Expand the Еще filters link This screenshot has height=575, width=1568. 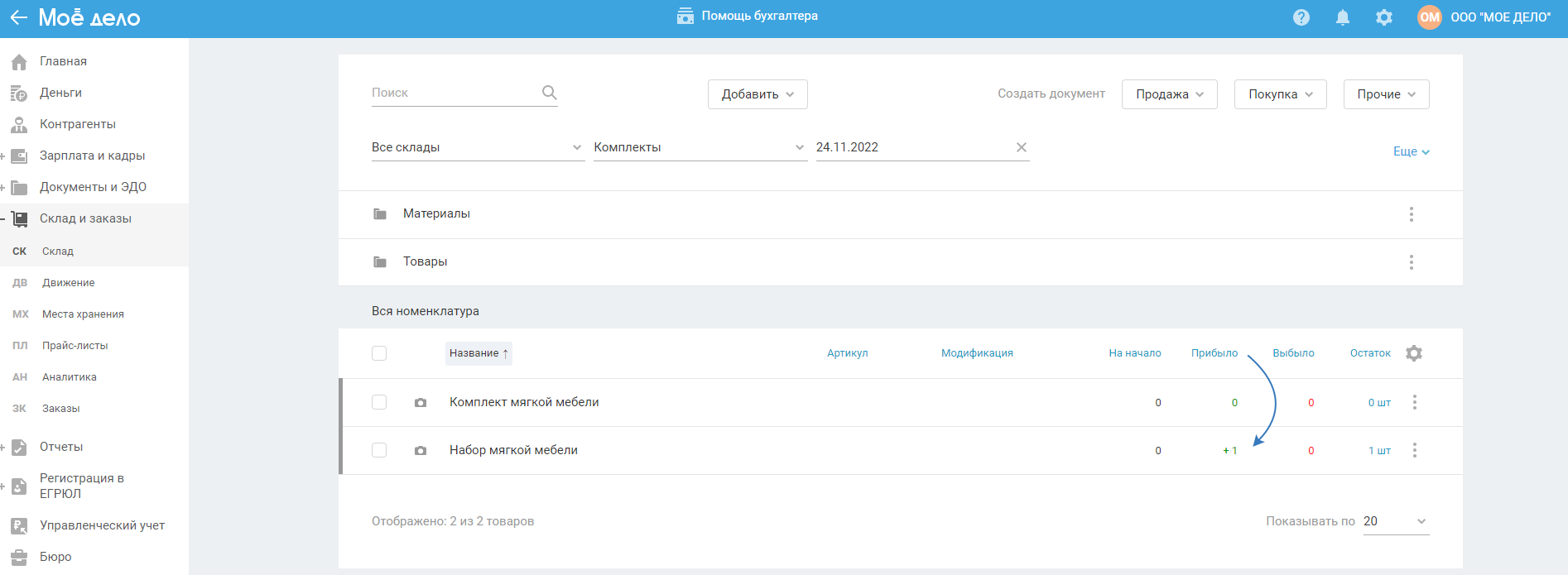pyautogui.click(x=1411, y=151)
